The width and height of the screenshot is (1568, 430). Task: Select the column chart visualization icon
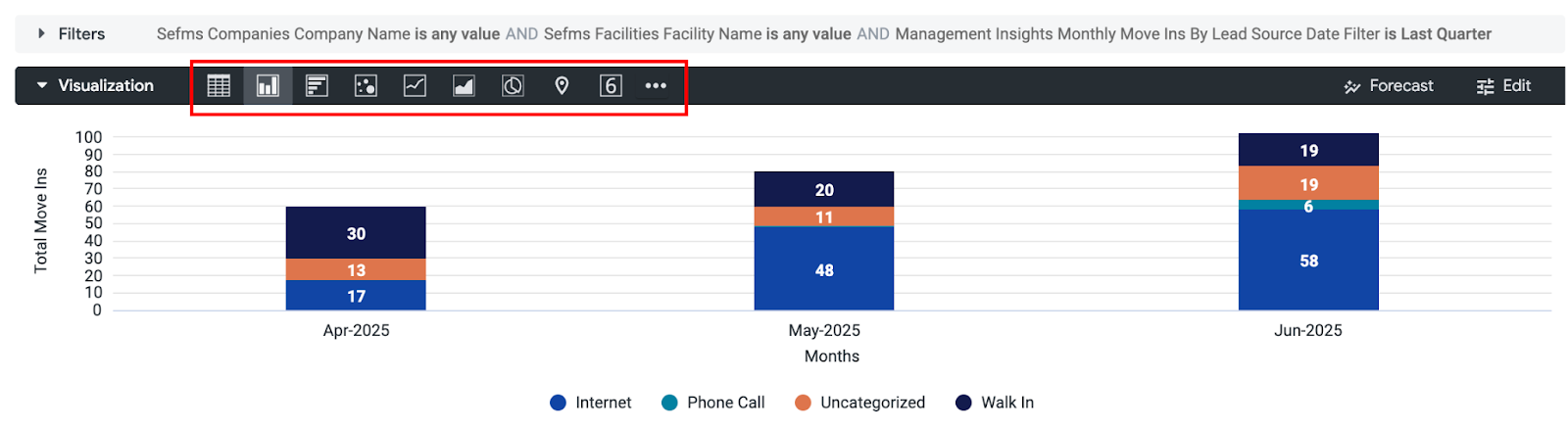pos(268,86)
